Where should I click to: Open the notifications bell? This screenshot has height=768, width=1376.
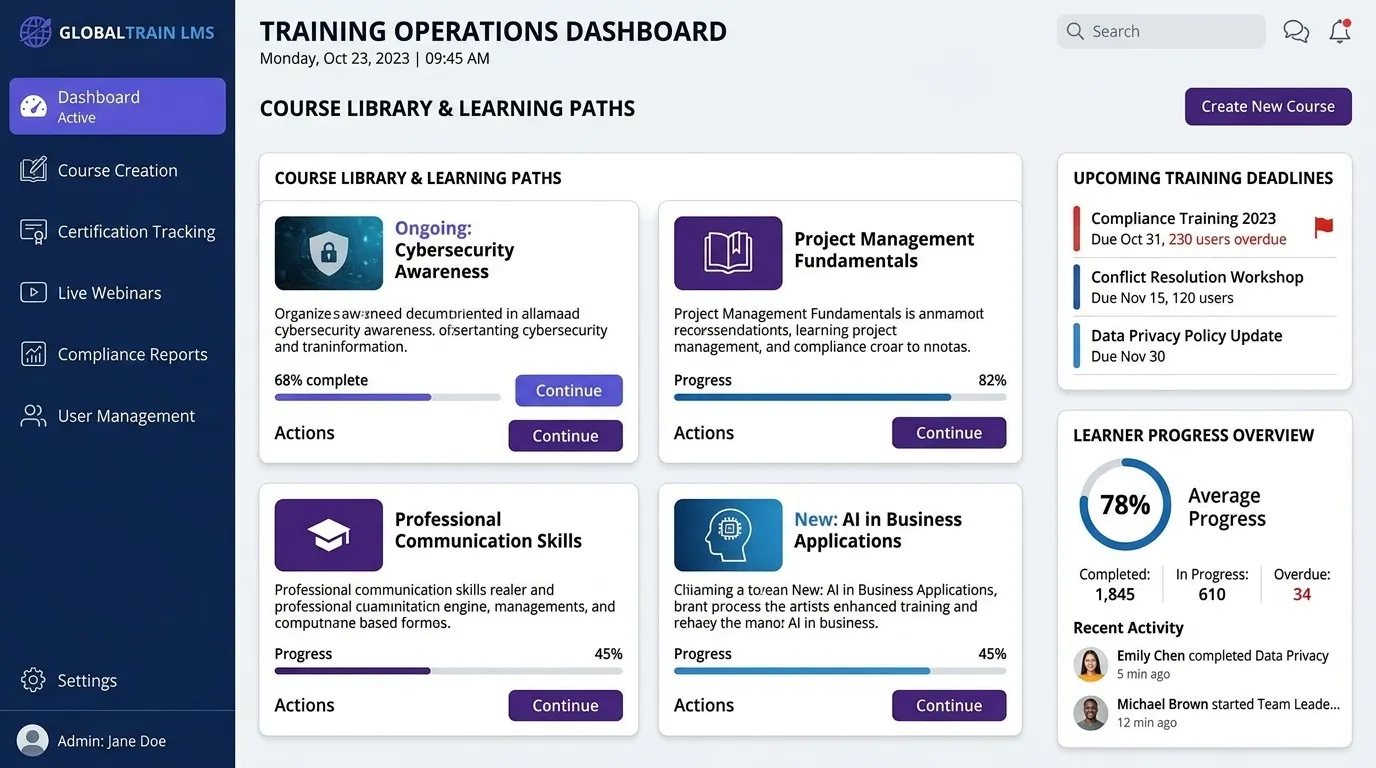(1340, 31)
